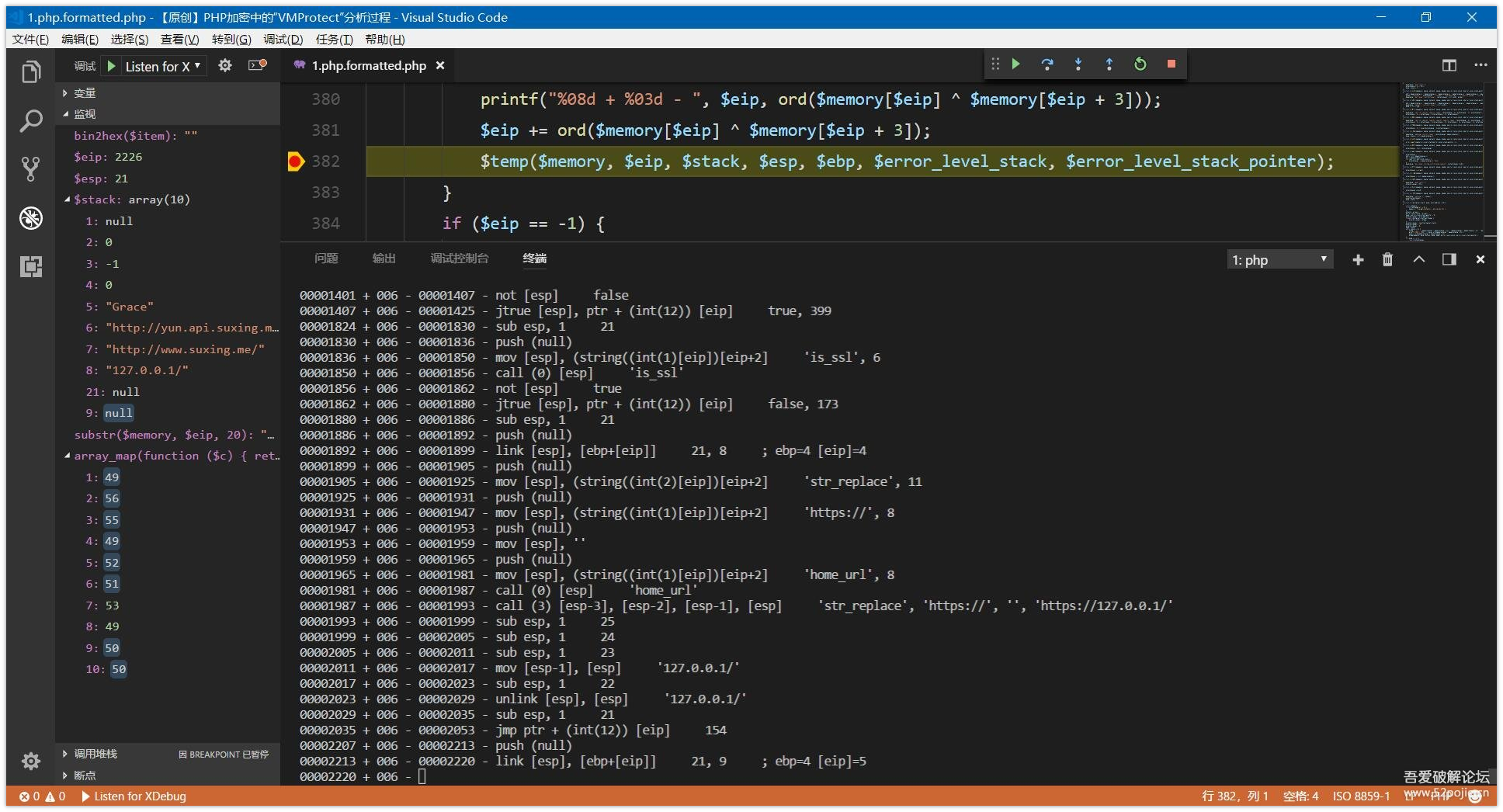The image size is (1503, 812).
Task: Grab the debug toolbar drag handle
Action: point(994,64)
